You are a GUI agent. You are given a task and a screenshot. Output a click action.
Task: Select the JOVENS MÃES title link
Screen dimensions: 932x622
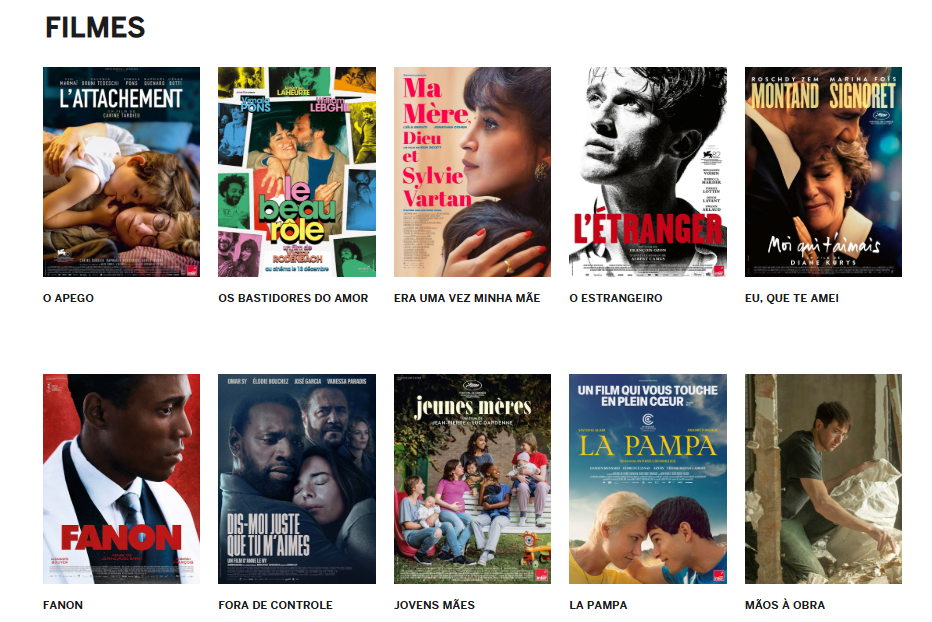click(434, 605)
